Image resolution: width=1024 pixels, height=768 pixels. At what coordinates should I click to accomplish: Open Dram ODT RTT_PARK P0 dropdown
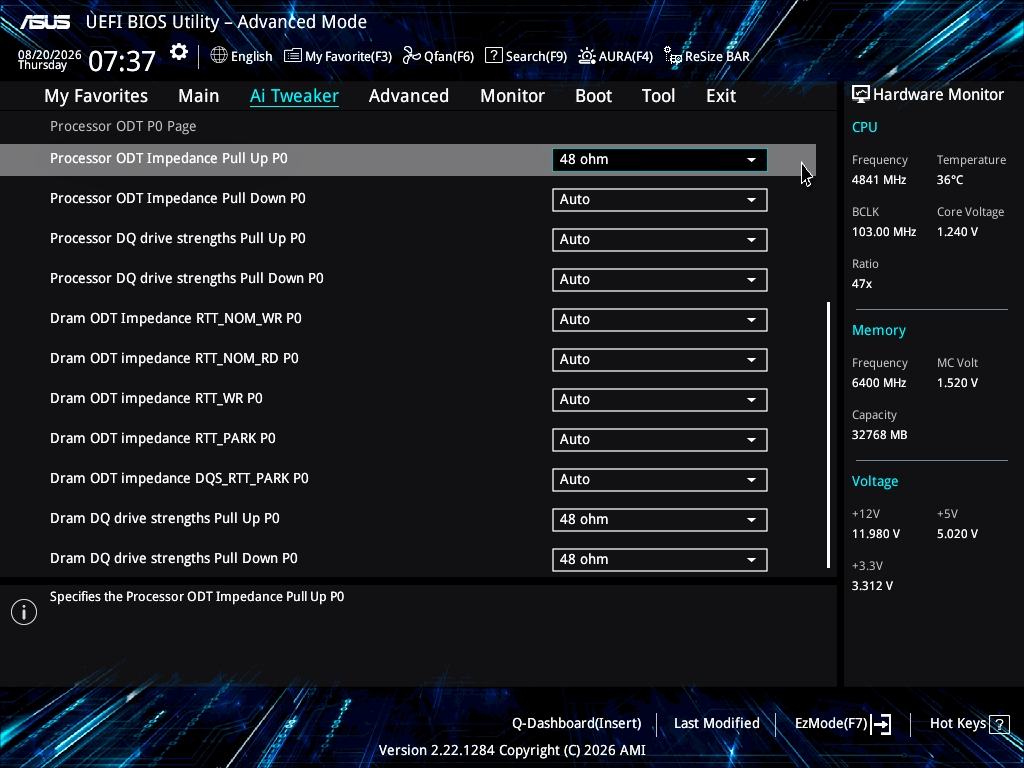660,440
